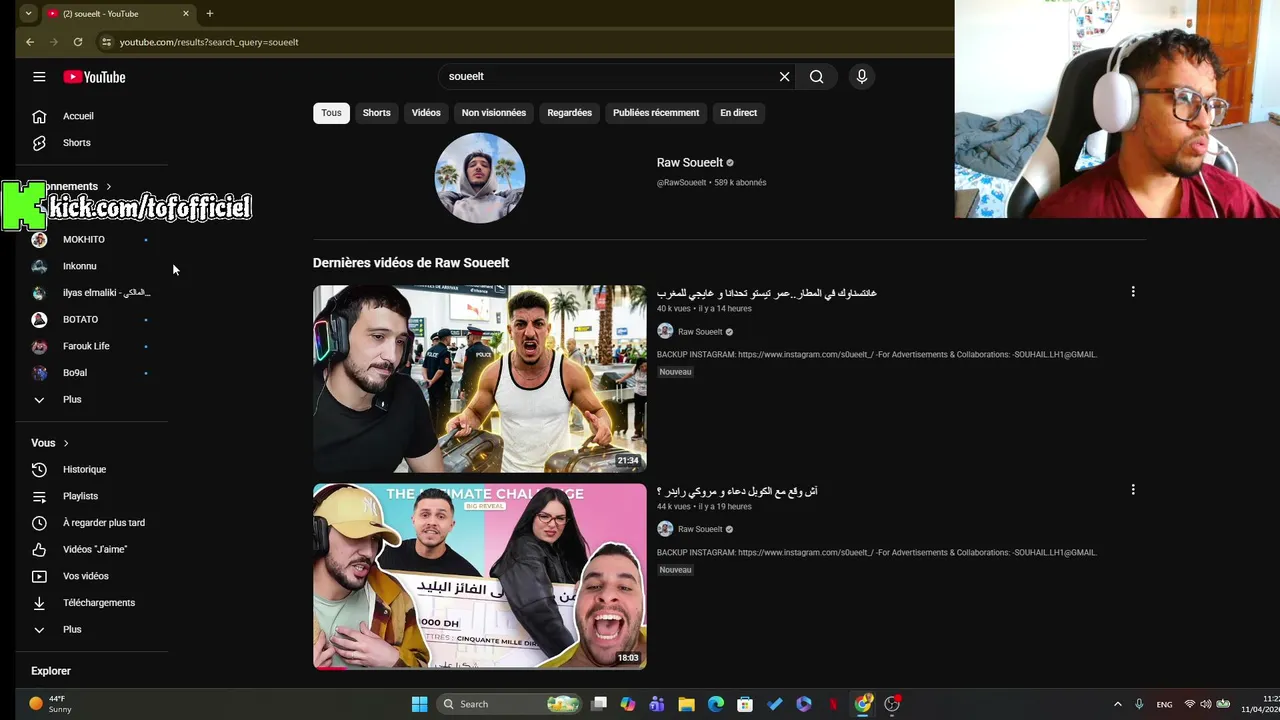Screen dimensions: 1280x720
Task: Clear the search box with the X icon
Action: 784,76
